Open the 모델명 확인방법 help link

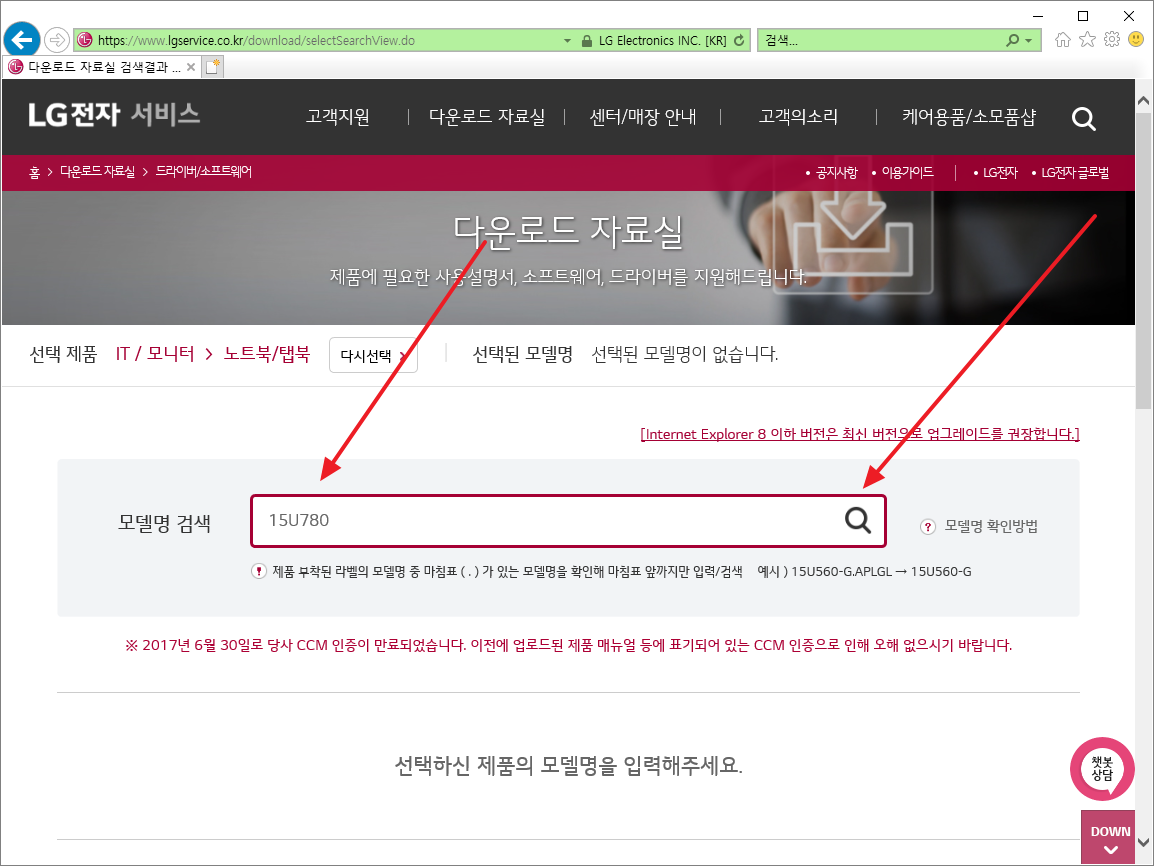point(980,526)
